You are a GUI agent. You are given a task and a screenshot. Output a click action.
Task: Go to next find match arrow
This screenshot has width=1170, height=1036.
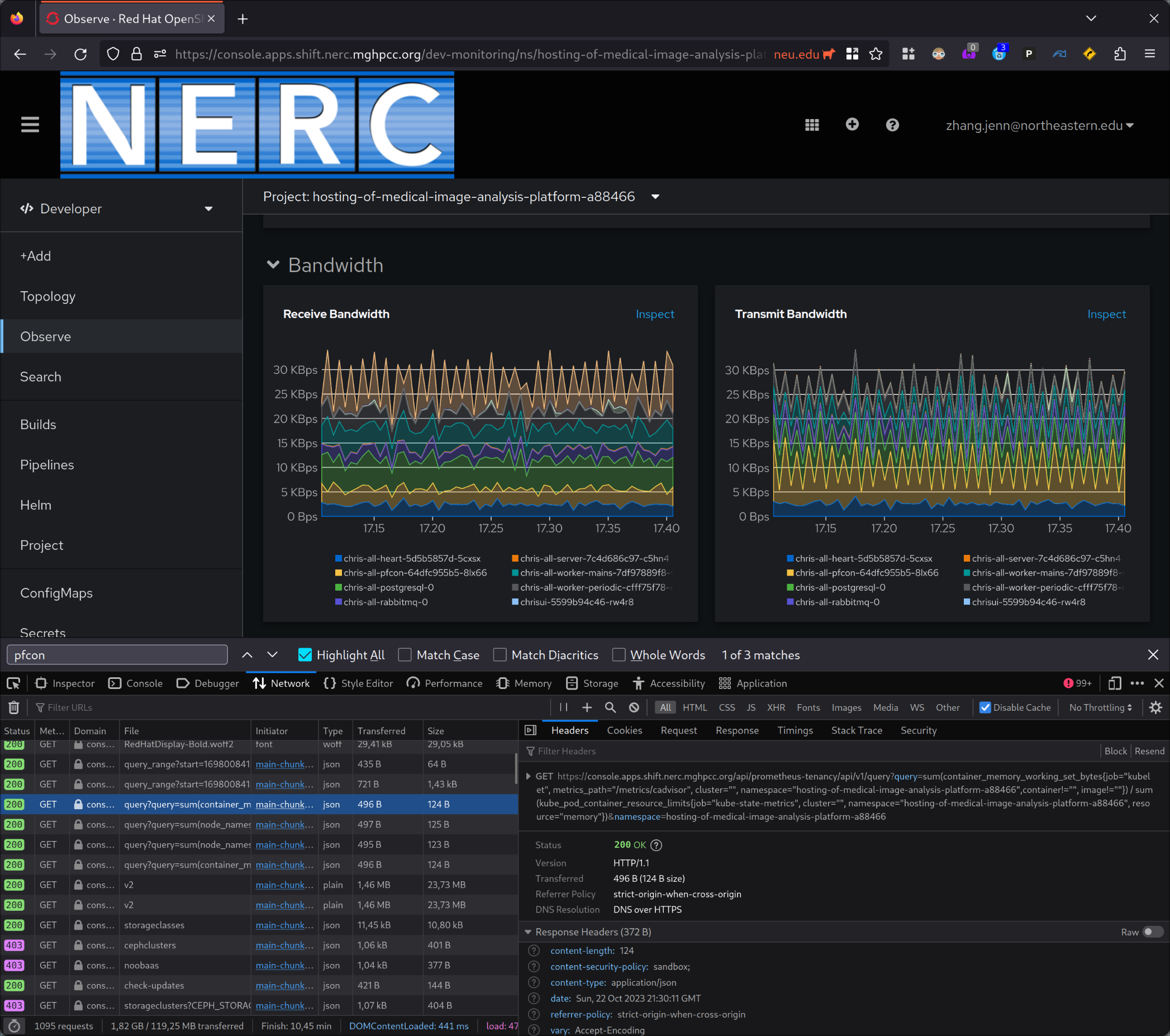273,655
